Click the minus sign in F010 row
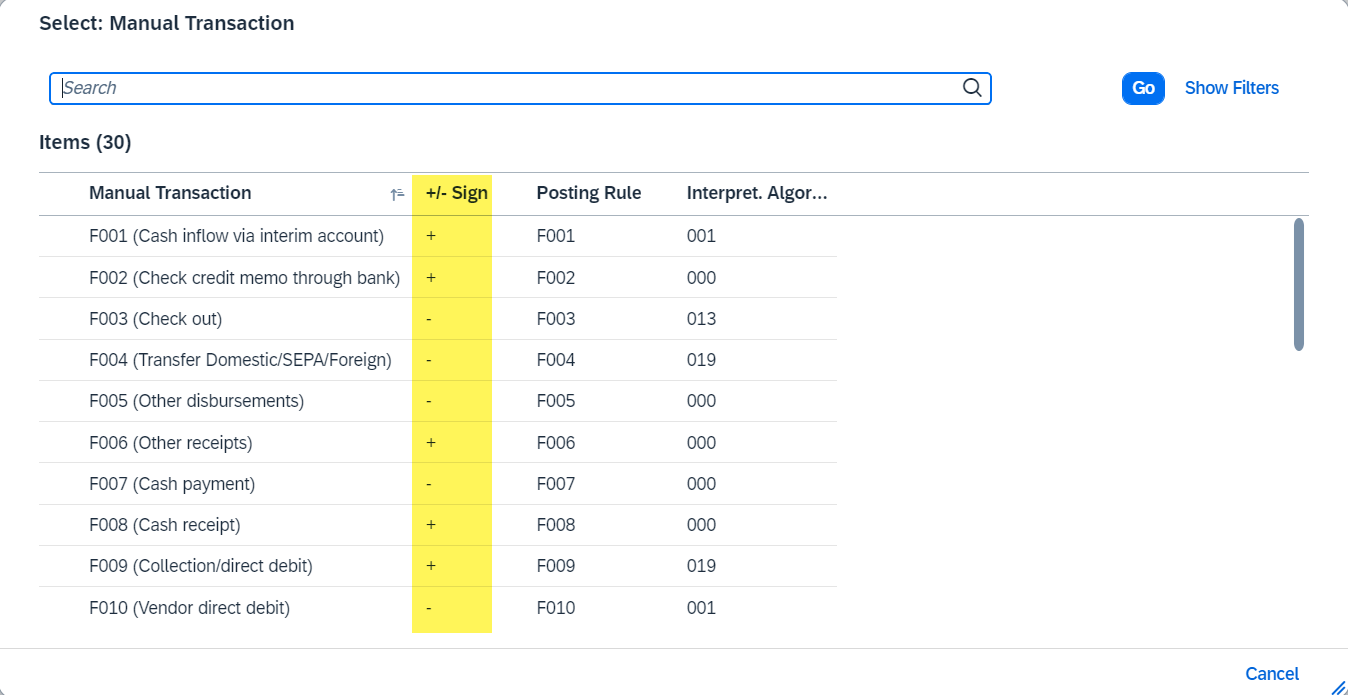1348x695 pixels. click(x=429, y=608)
